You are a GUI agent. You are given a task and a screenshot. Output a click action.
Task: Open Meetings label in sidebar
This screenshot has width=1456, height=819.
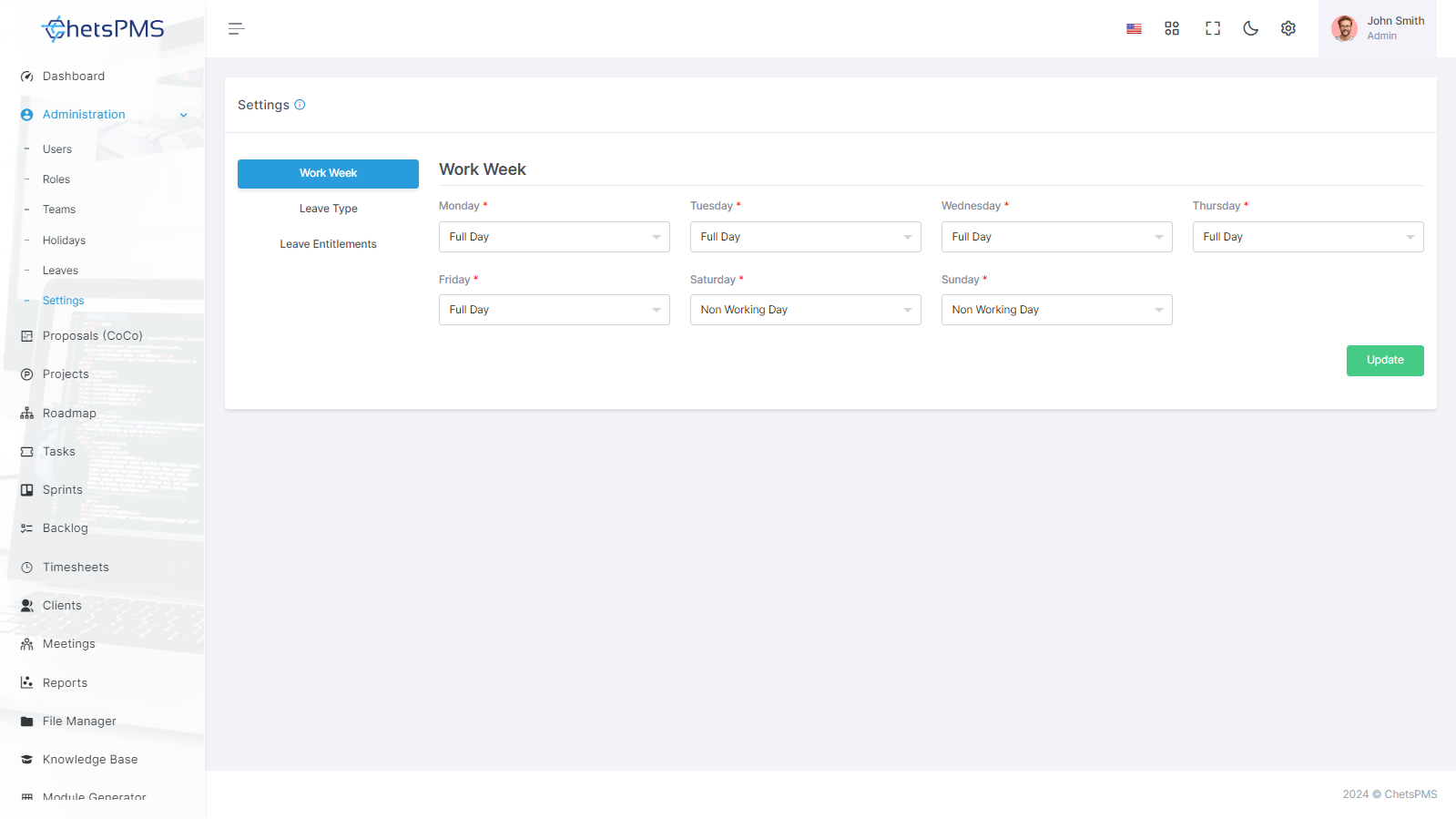coord(69,644)
